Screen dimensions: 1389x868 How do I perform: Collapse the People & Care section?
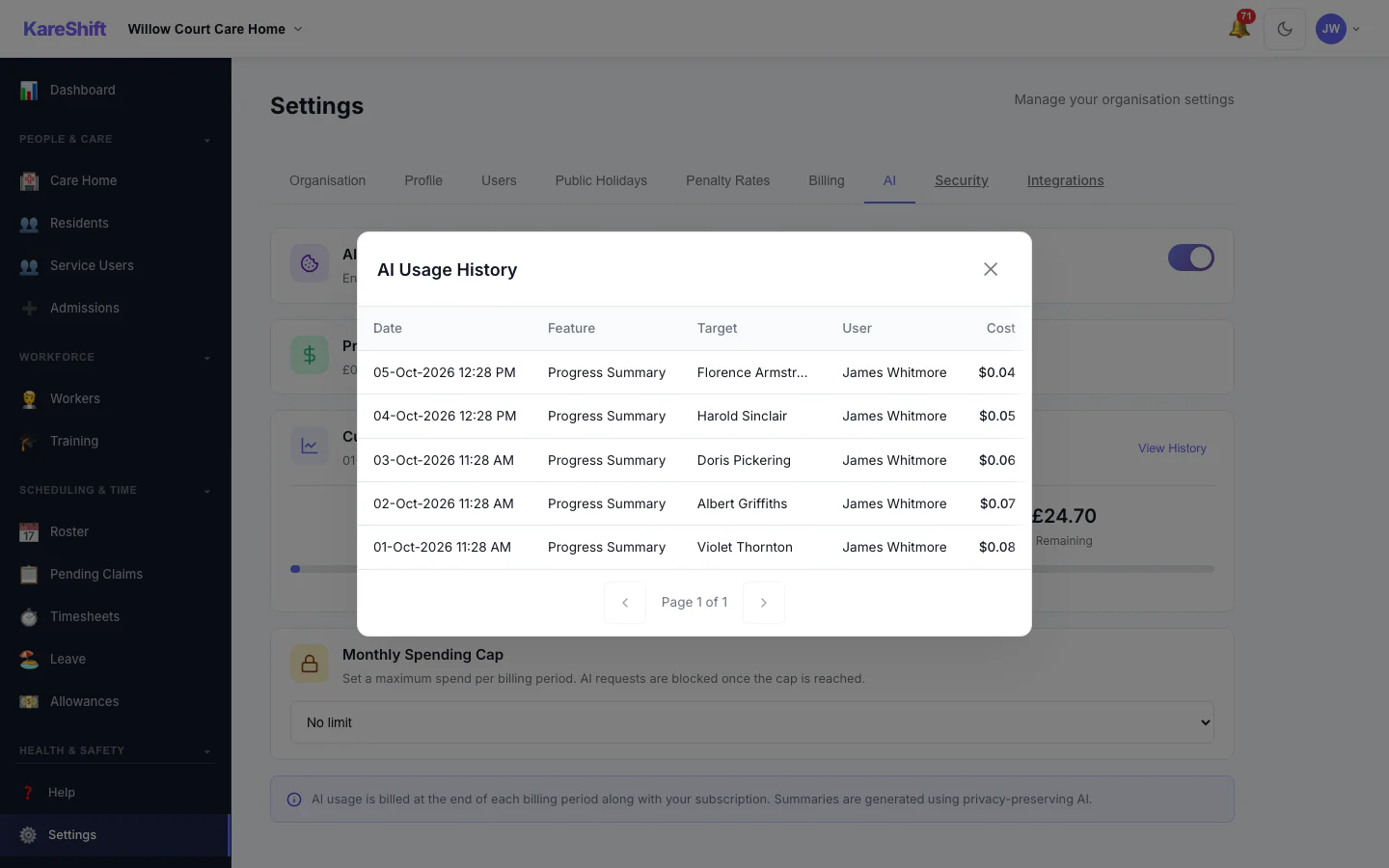[x=116, y=139]
